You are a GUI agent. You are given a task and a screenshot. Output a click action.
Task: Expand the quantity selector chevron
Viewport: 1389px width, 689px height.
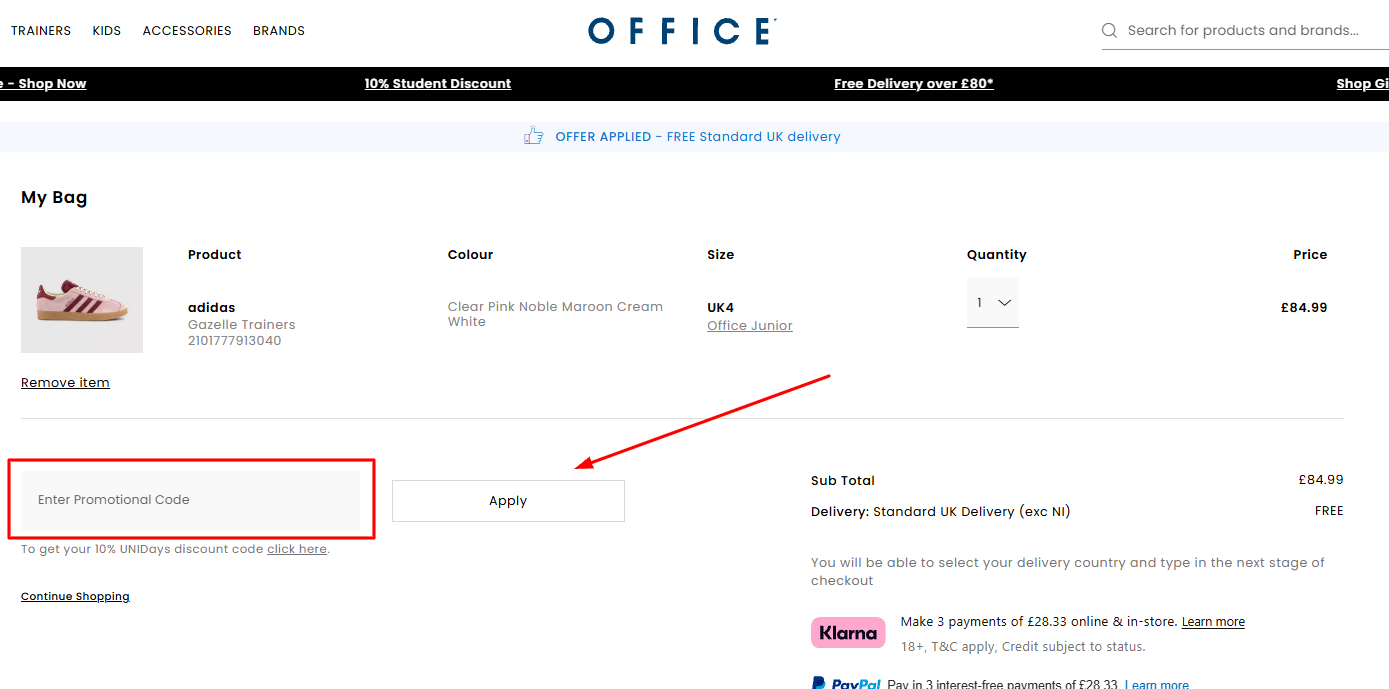click(1004, 303)
